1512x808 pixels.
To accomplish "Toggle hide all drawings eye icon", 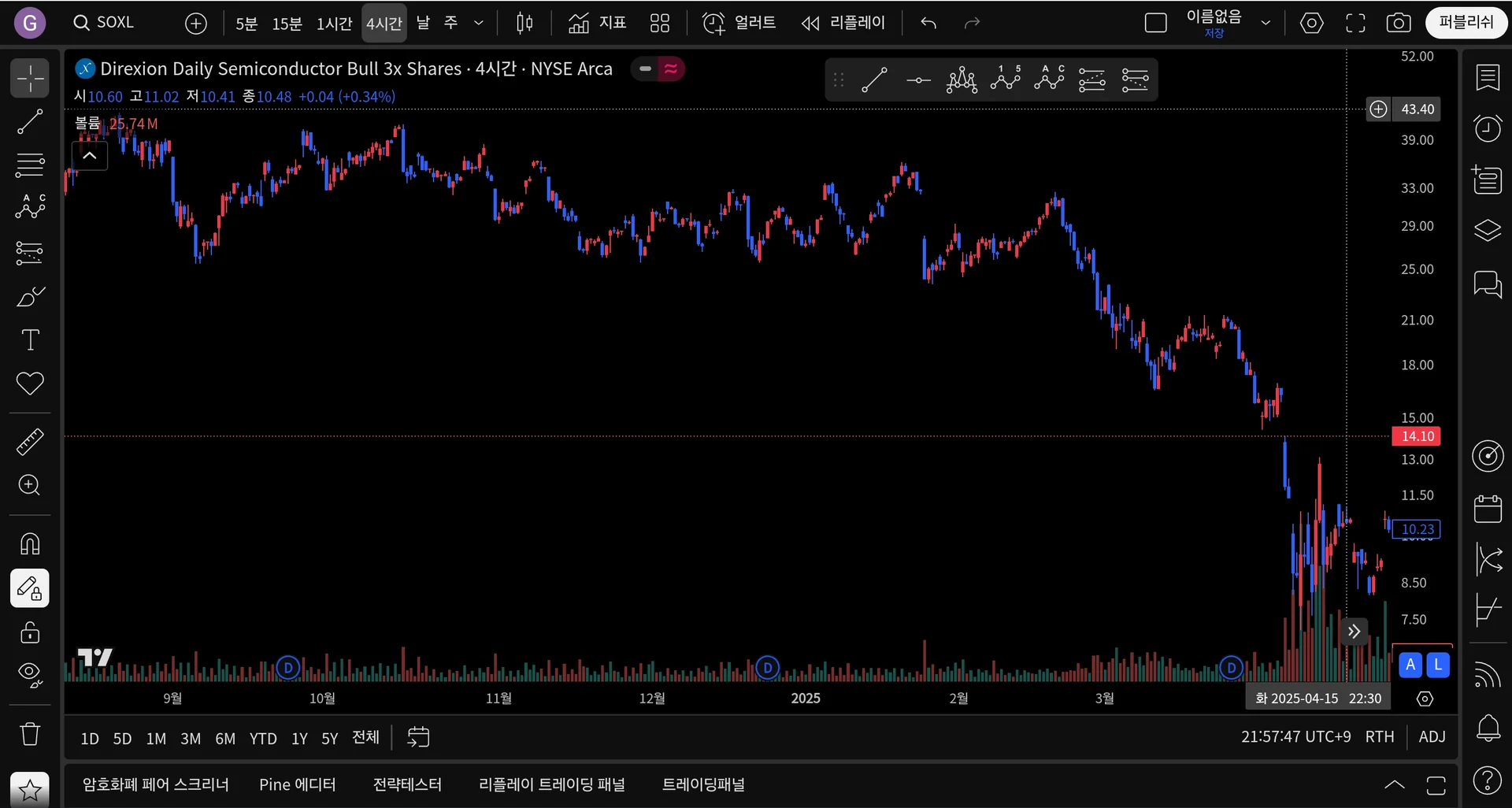I will 30,675.
